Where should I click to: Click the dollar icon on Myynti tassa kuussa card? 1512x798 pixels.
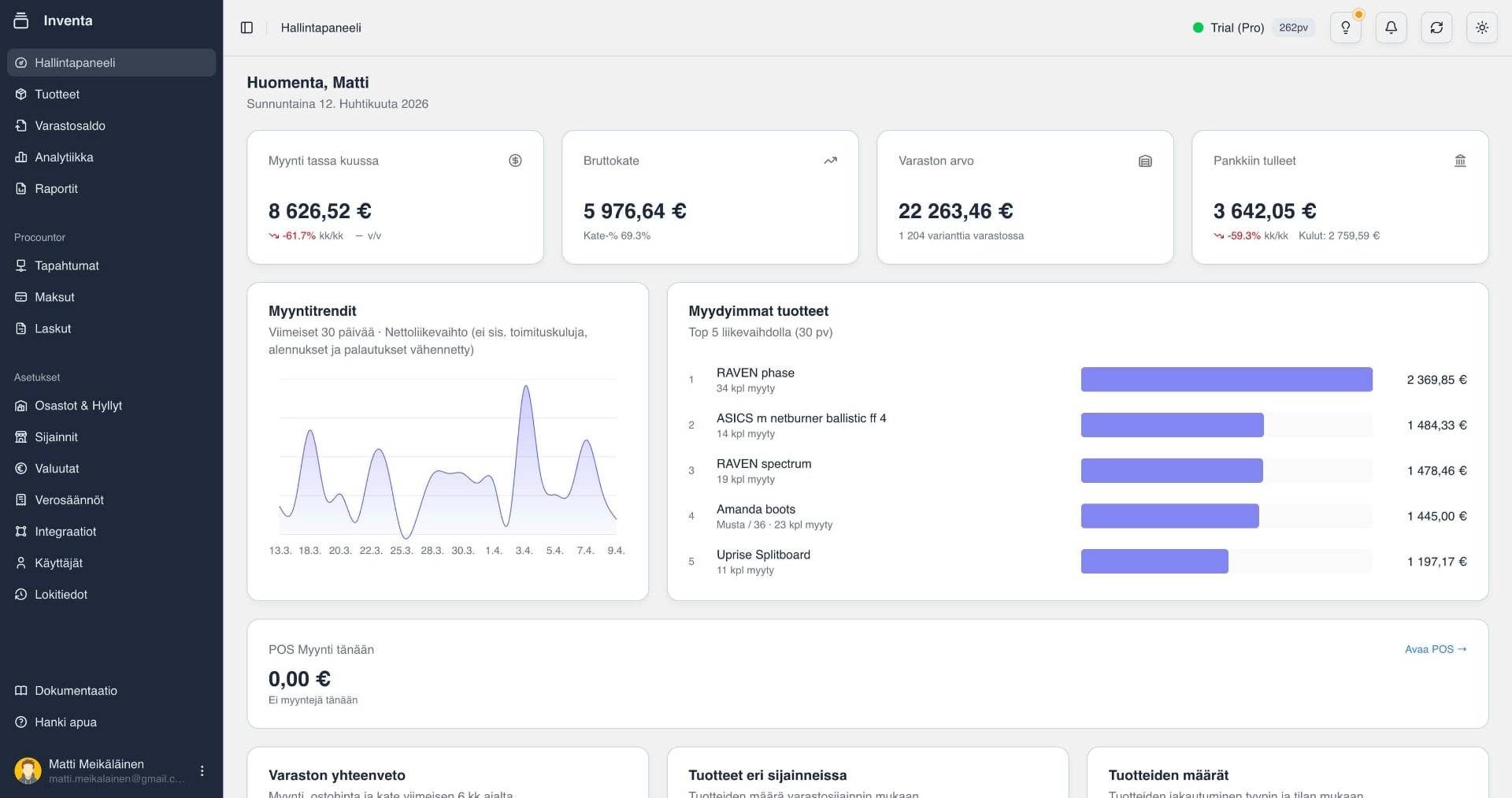(515, 161)
